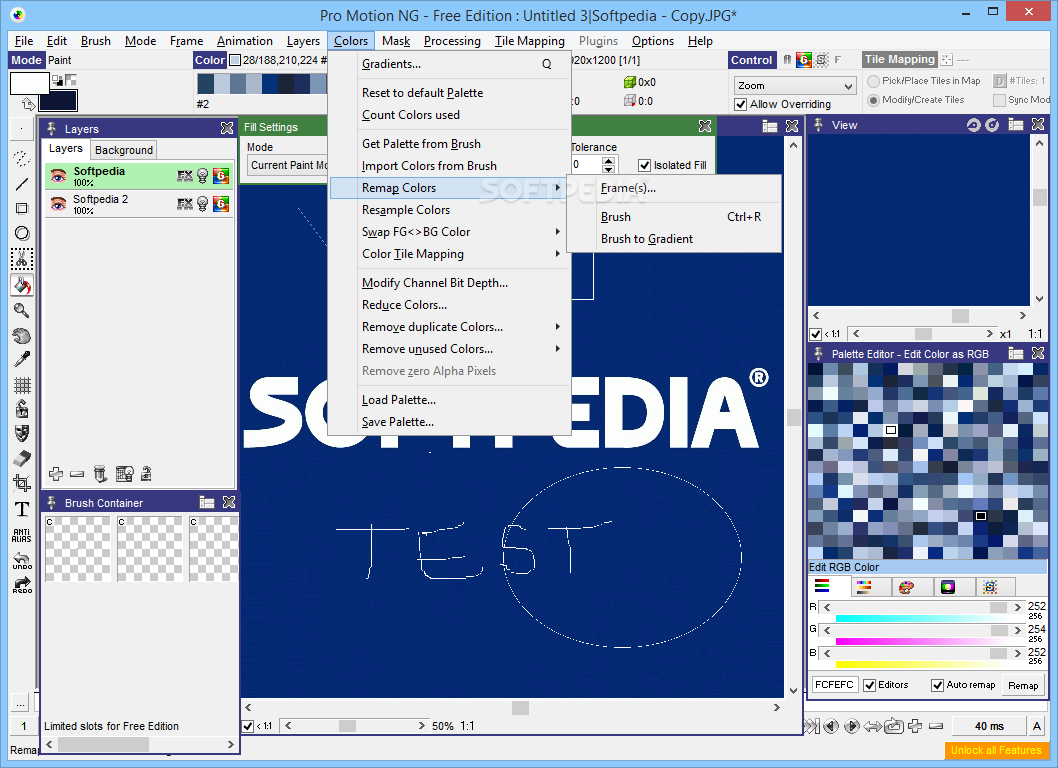Select the line drawing tool

pyautogui.click(x=22, y=184)
